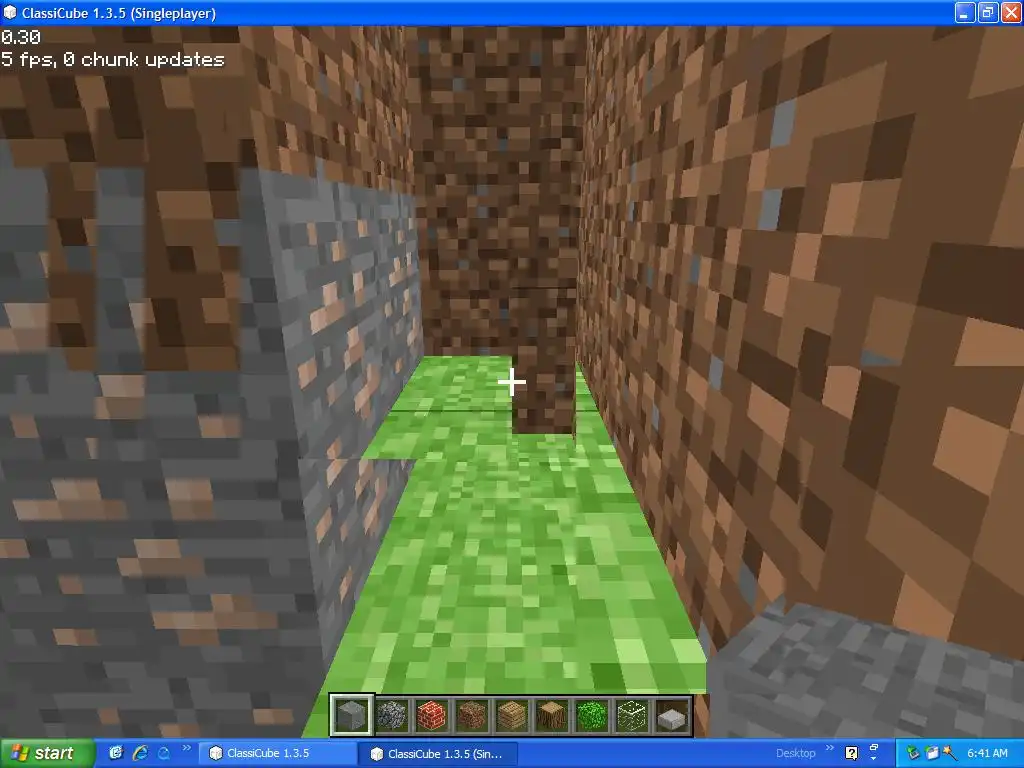Select the stone block in hotbar
Screen dimensions: 1024x768
(351, 716)
